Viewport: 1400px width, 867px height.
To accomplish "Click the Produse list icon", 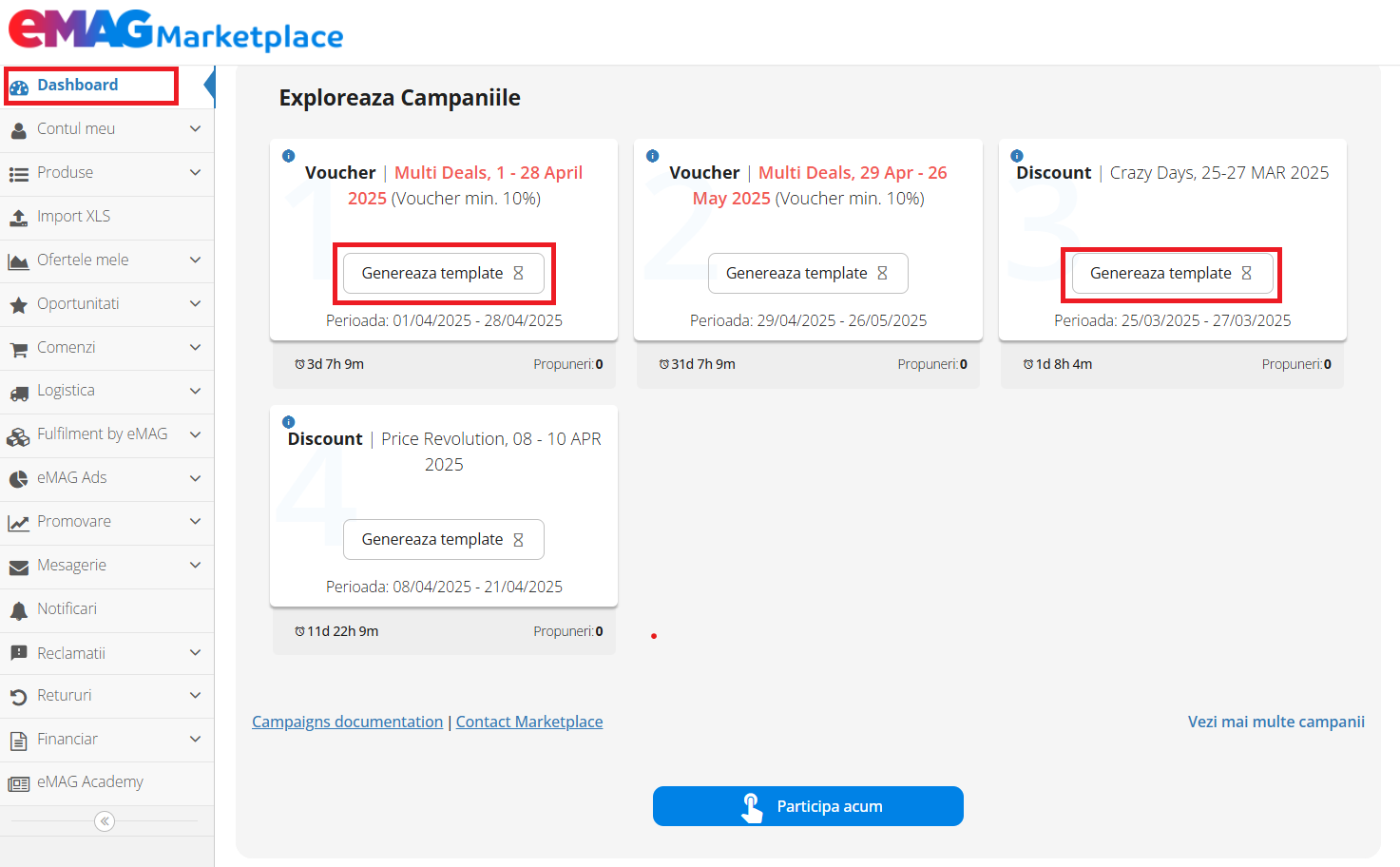I will click(x=19, y=174).
